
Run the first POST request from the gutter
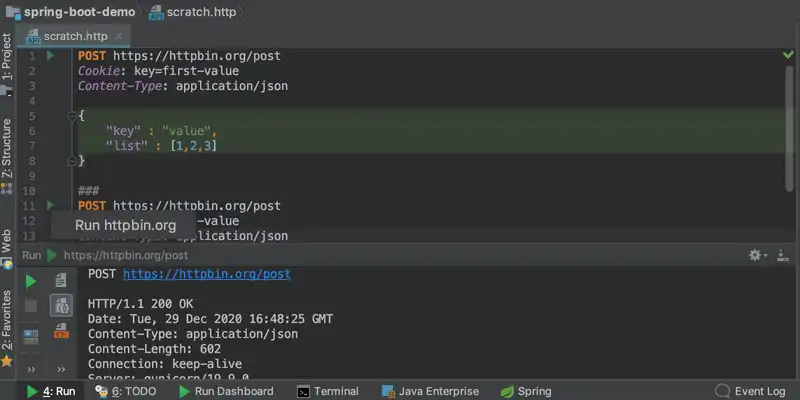pyautogui.click(x=51, y=56)
